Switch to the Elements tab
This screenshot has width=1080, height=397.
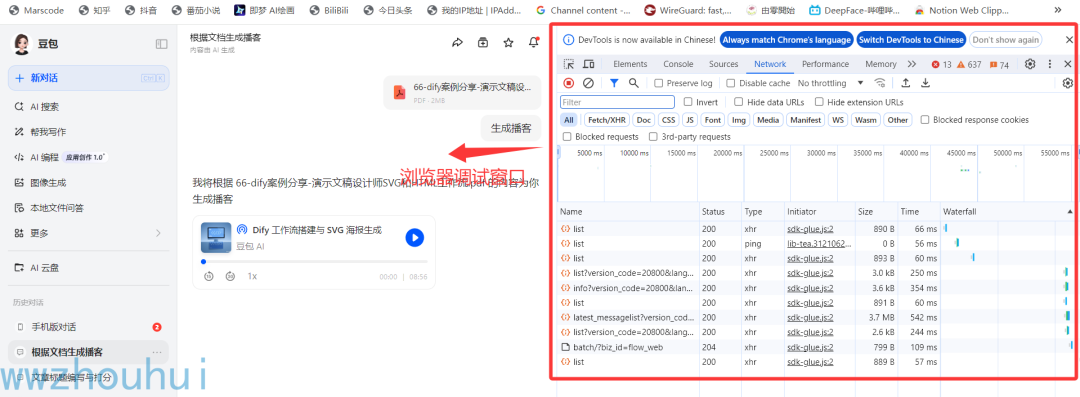(630, 64)
